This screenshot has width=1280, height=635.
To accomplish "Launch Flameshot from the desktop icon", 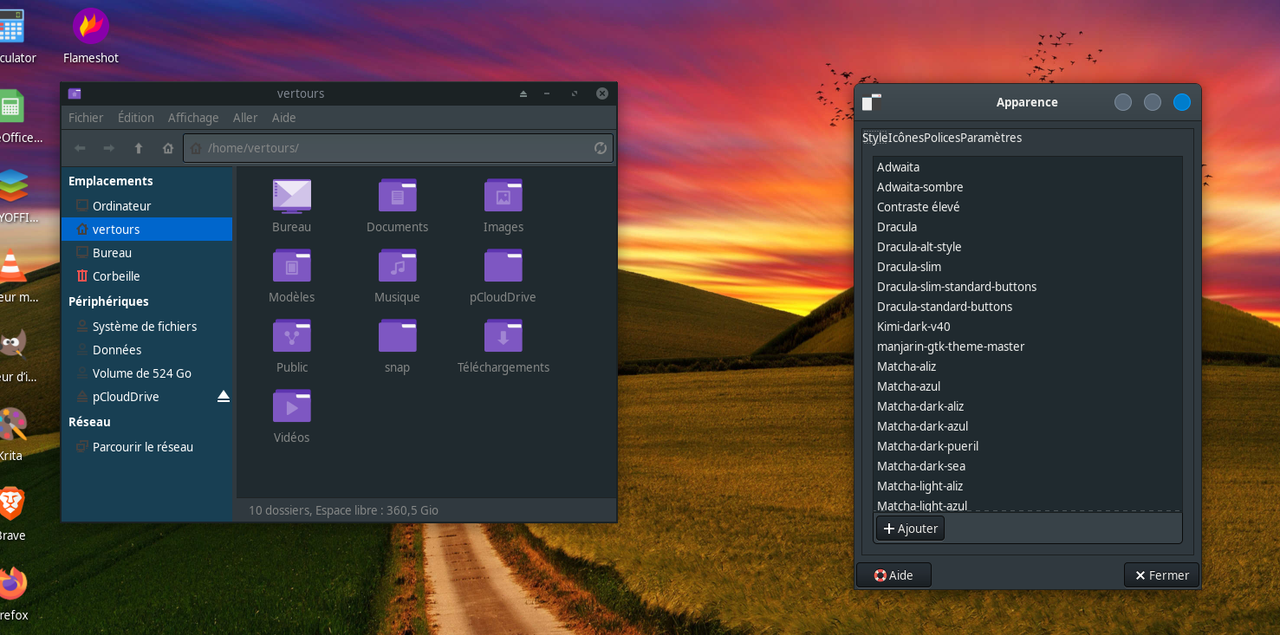I will [x=91, y=25].
